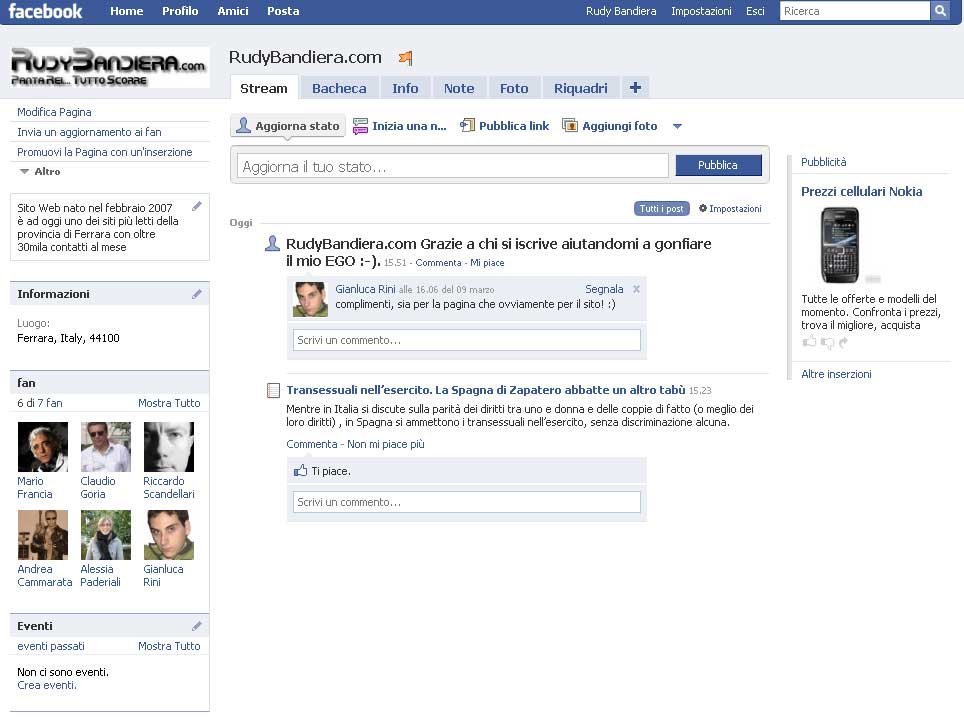The width and height of the screenshot is (964, 718).
Task: Click the share arrow icon under Nokia ad
Action: 843,342
